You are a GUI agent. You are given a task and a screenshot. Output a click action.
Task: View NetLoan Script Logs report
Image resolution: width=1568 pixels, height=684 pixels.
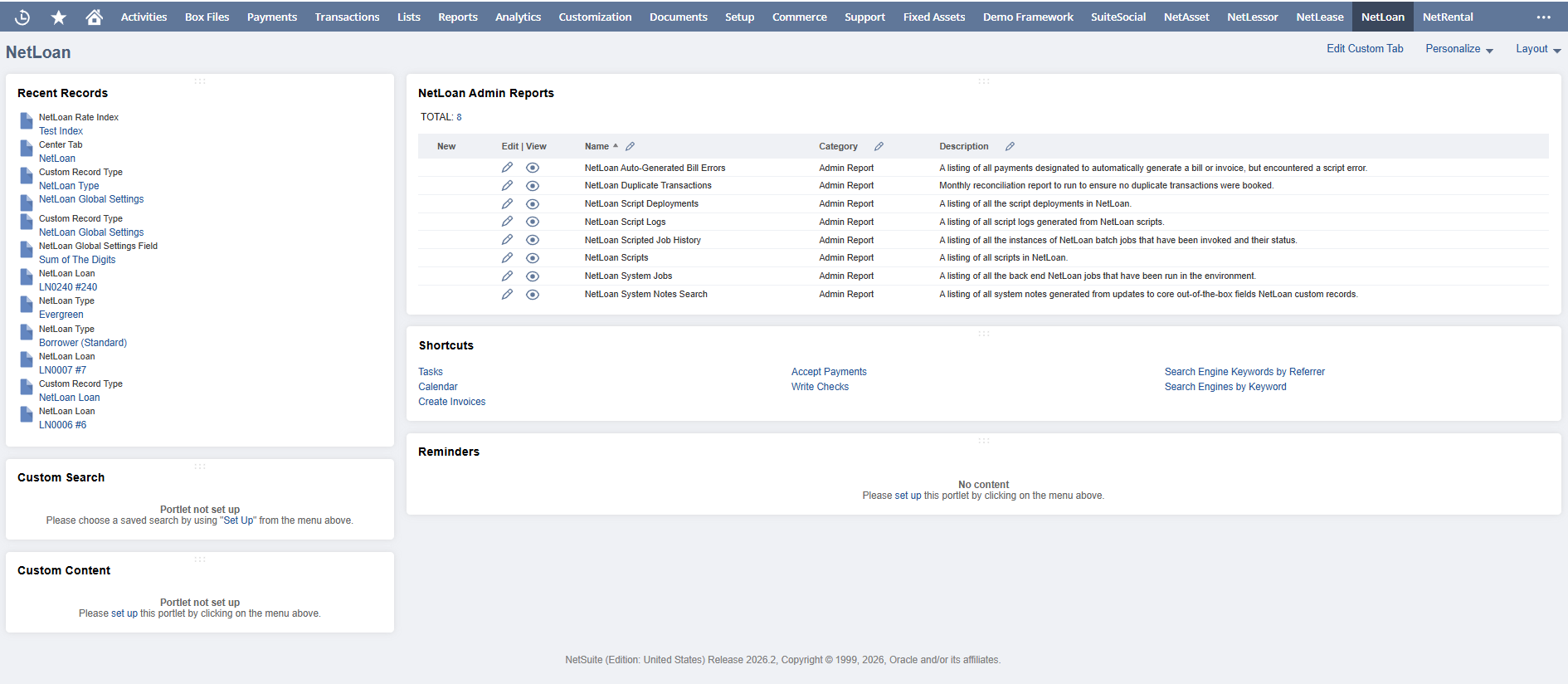(x=533, y=222)
